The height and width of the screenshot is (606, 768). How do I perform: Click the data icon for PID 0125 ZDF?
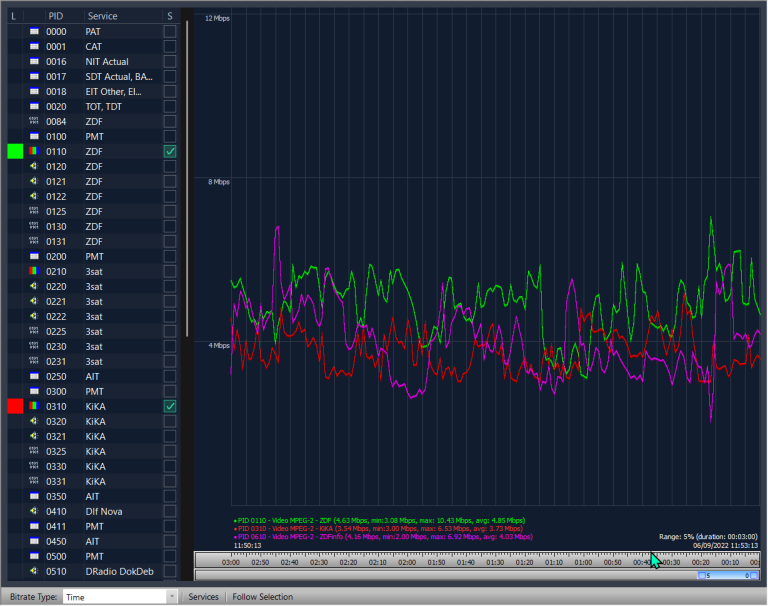pyautogui.click(x=34, y=211)
